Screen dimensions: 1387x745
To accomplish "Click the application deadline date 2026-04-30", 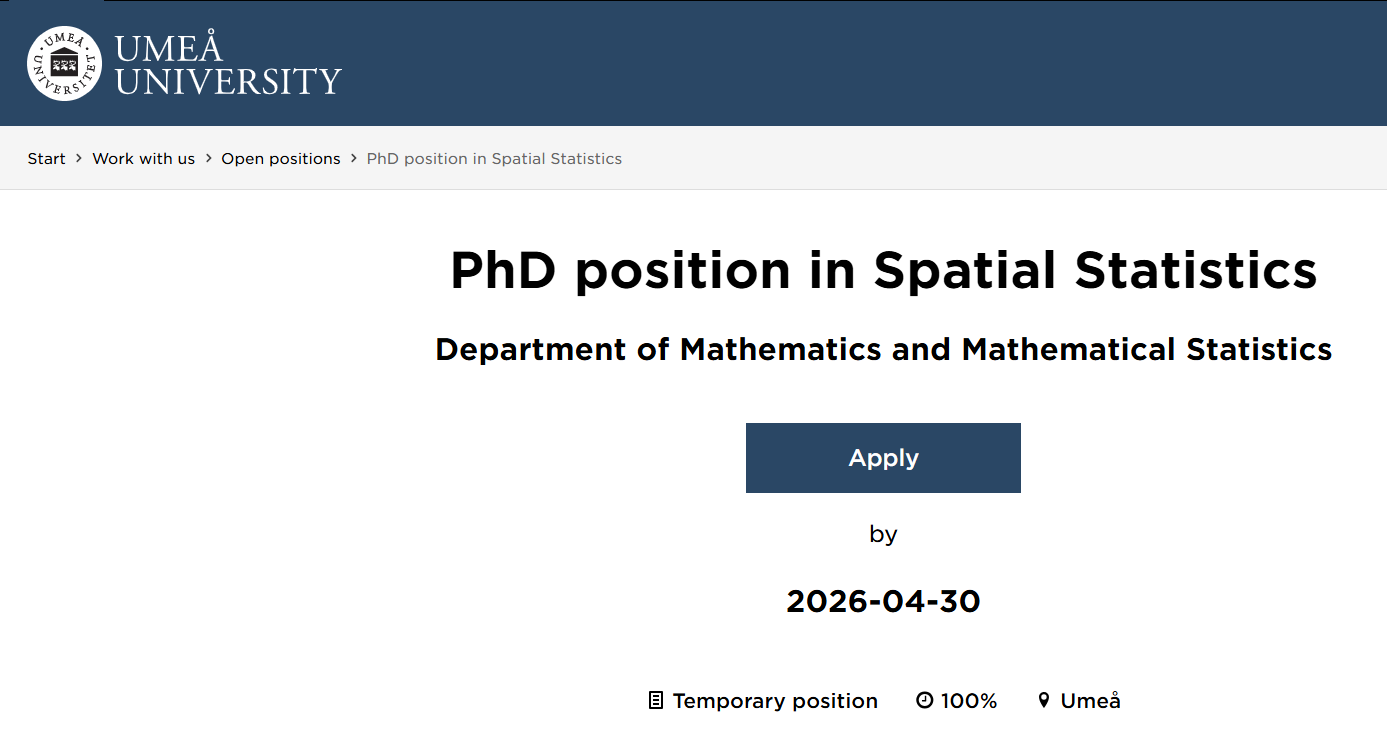I will (x=883, y=601).
